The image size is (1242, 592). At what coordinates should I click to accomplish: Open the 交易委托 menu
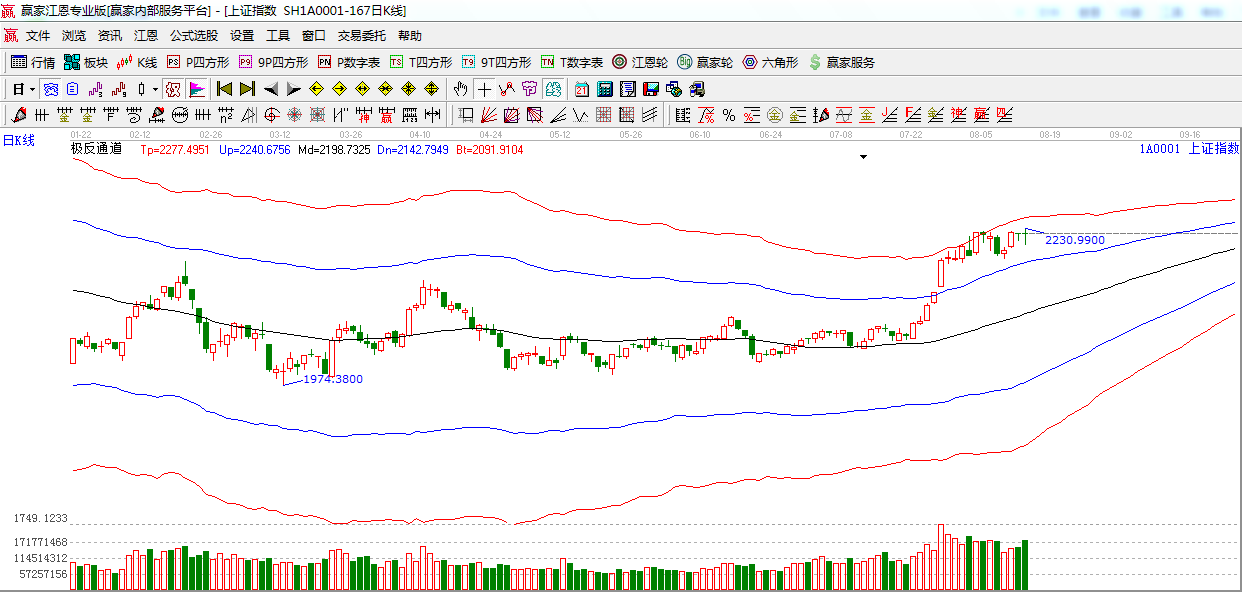[x=361, y=35]
